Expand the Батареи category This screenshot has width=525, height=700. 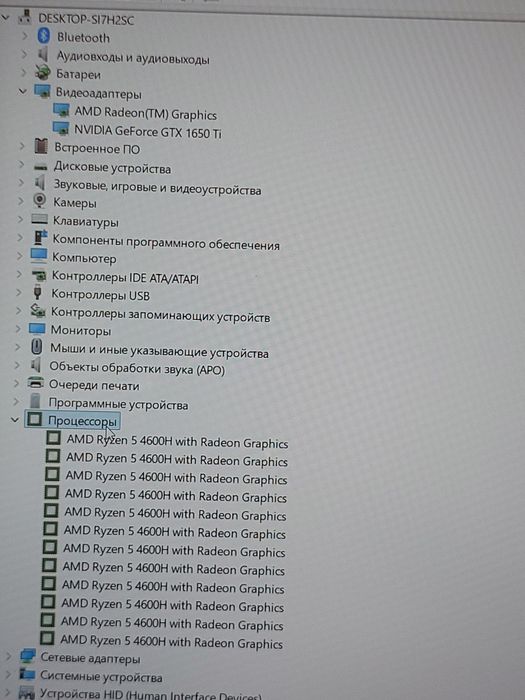click(x=24, y=73)
